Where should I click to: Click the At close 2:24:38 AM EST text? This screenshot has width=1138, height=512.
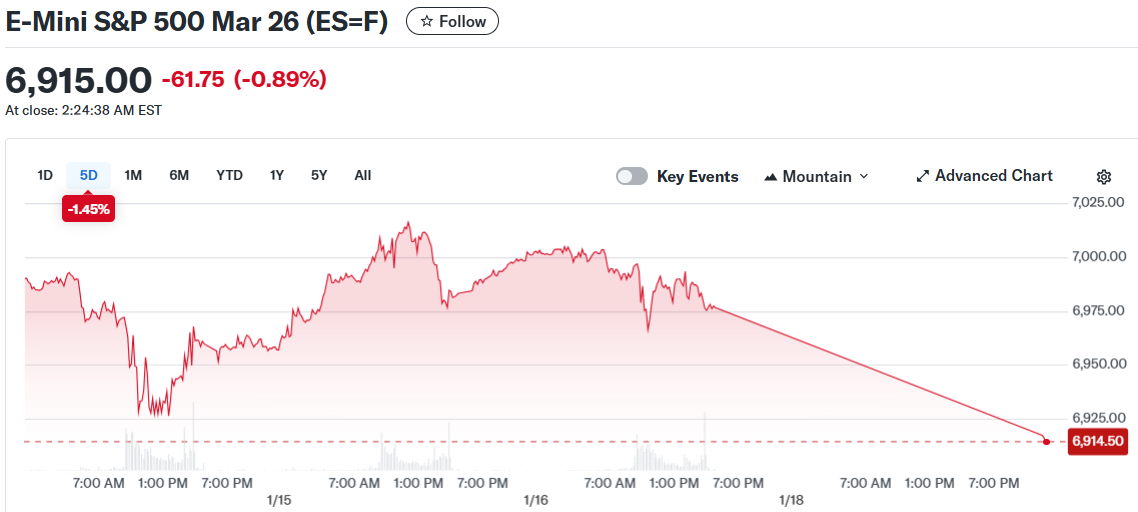[83, 111]
